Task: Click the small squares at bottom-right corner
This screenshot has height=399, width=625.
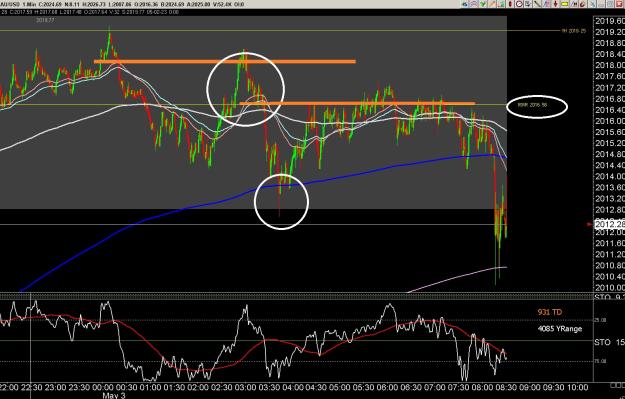Action: click(x=618, y=385)
